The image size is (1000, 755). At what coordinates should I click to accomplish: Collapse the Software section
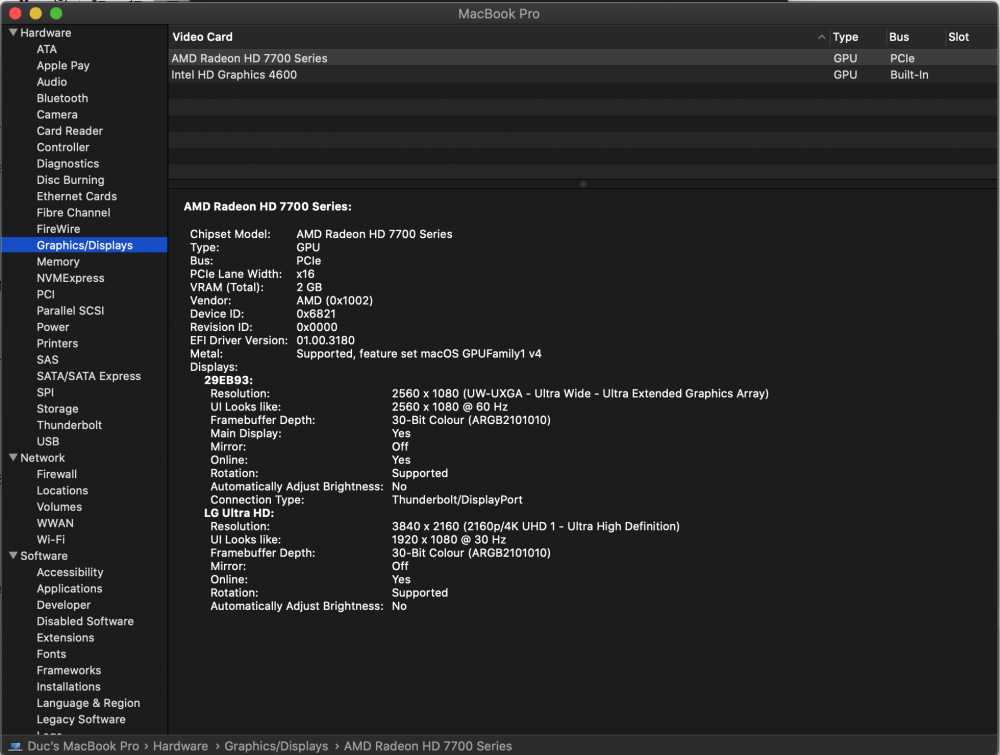click(11, 555)
